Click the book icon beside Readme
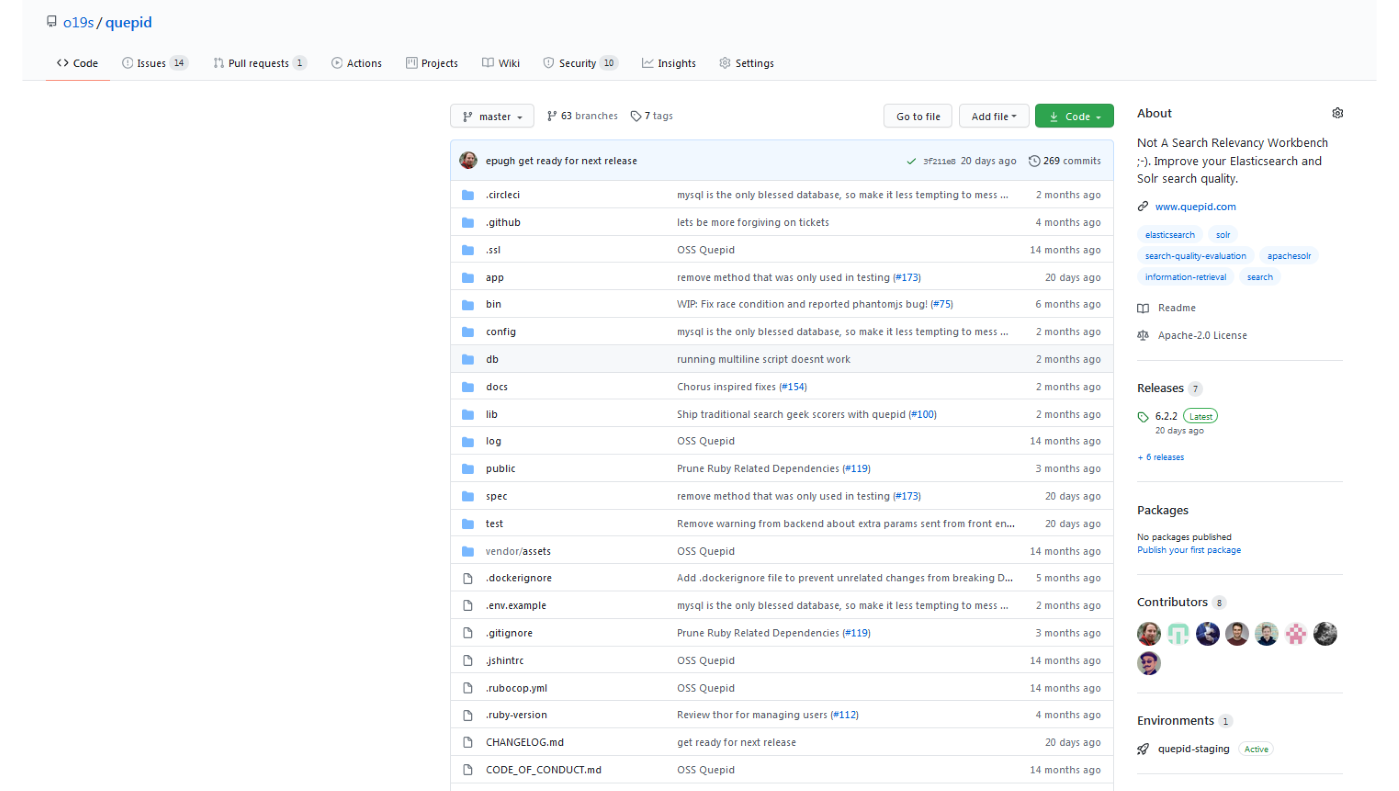Screen dimensions: 1399x791 pyautogui.click(x=1143, y=308)
